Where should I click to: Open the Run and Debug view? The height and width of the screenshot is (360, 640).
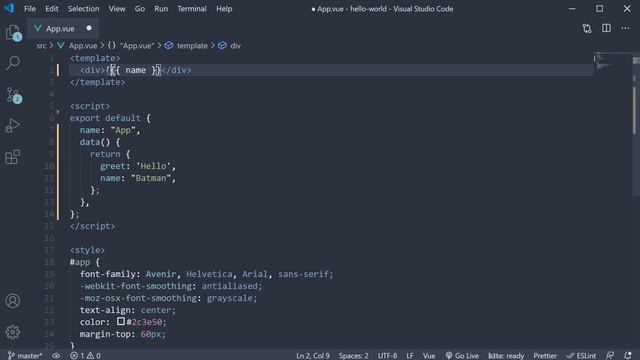pyautogui.click(x=13, y=126)
